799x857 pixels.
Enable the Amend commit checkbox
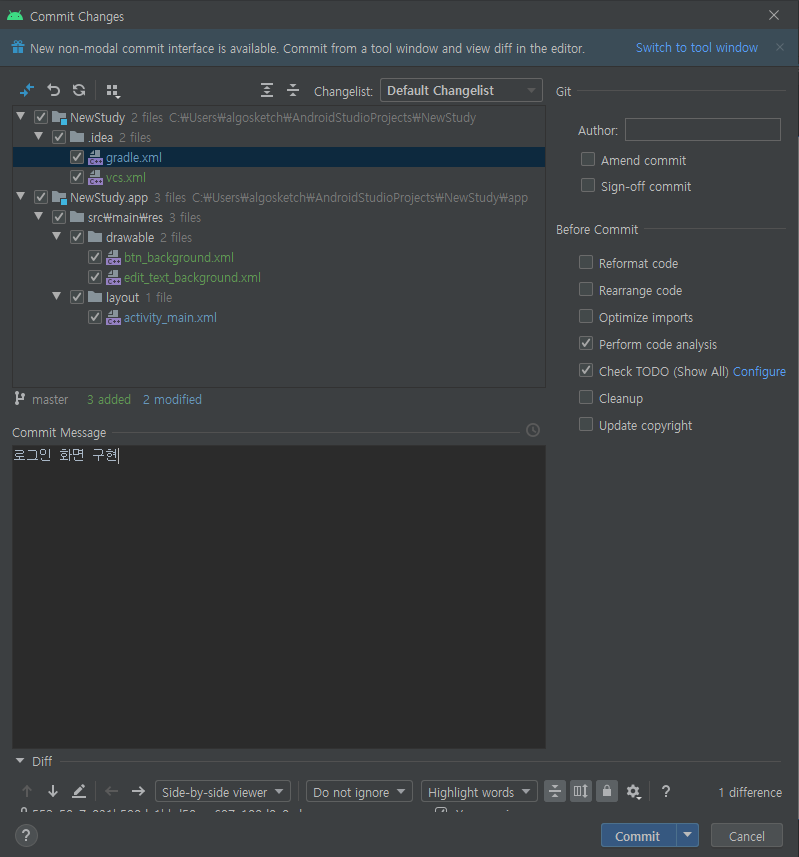click(588, 159)
